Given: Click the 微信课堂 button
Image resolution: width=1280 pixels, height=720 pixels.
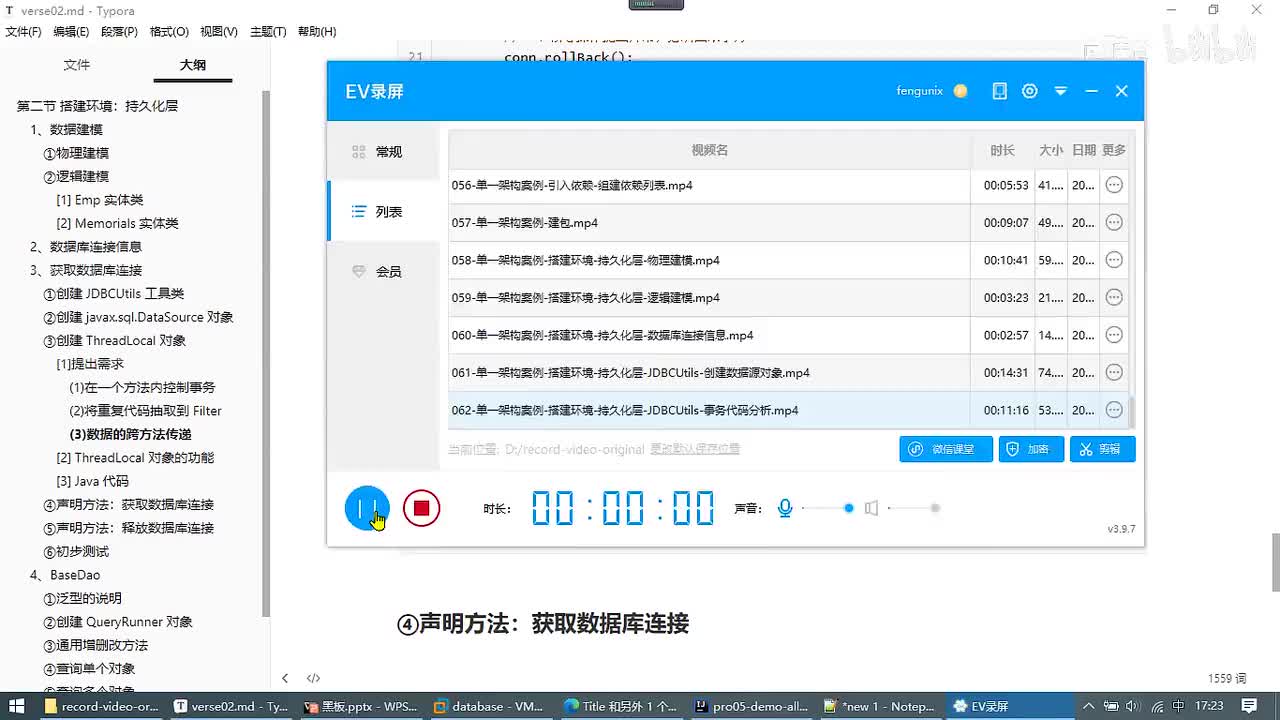Looking at the screenshot, I should [x=946, y=449].
